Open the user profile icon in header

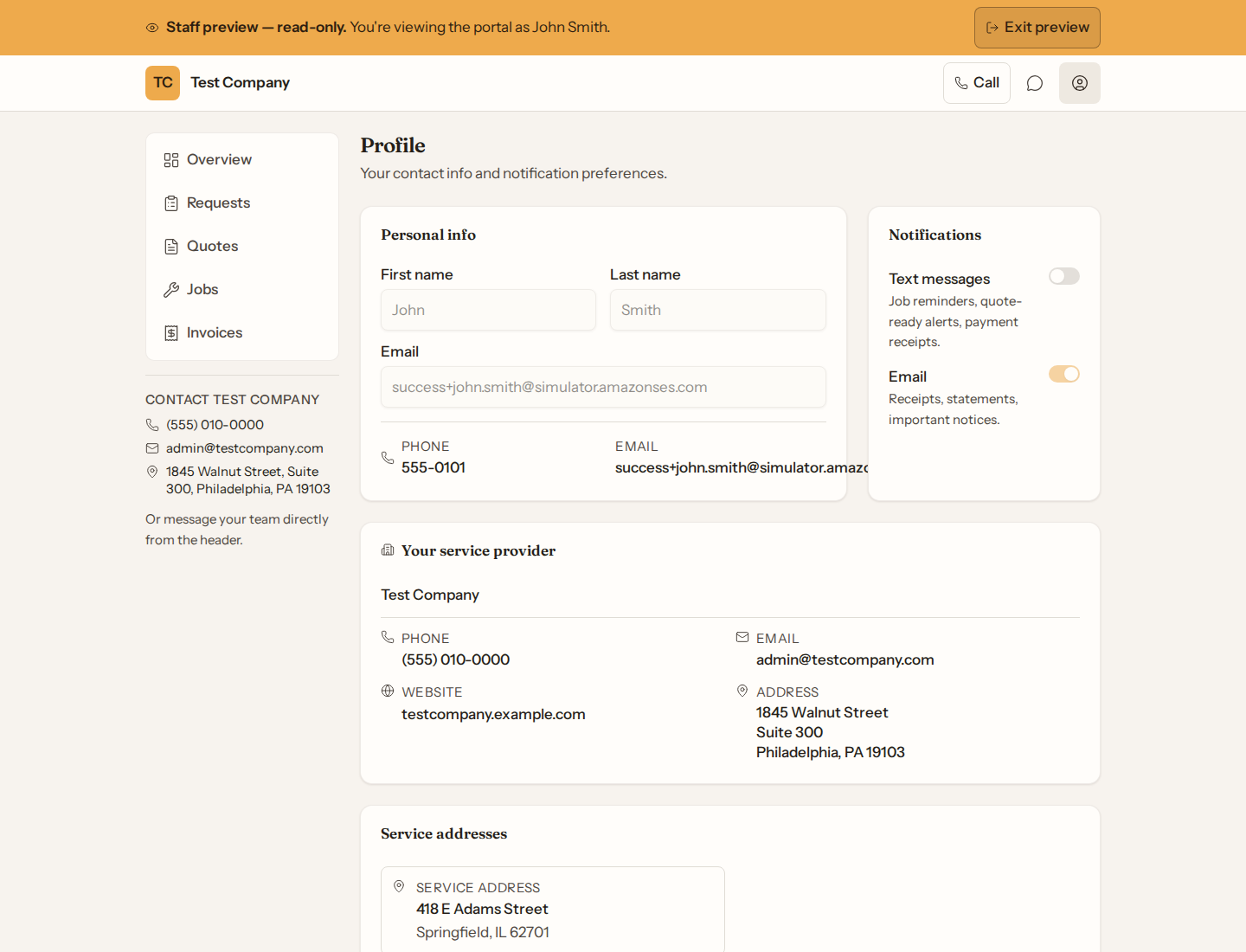coord(1080,83)
